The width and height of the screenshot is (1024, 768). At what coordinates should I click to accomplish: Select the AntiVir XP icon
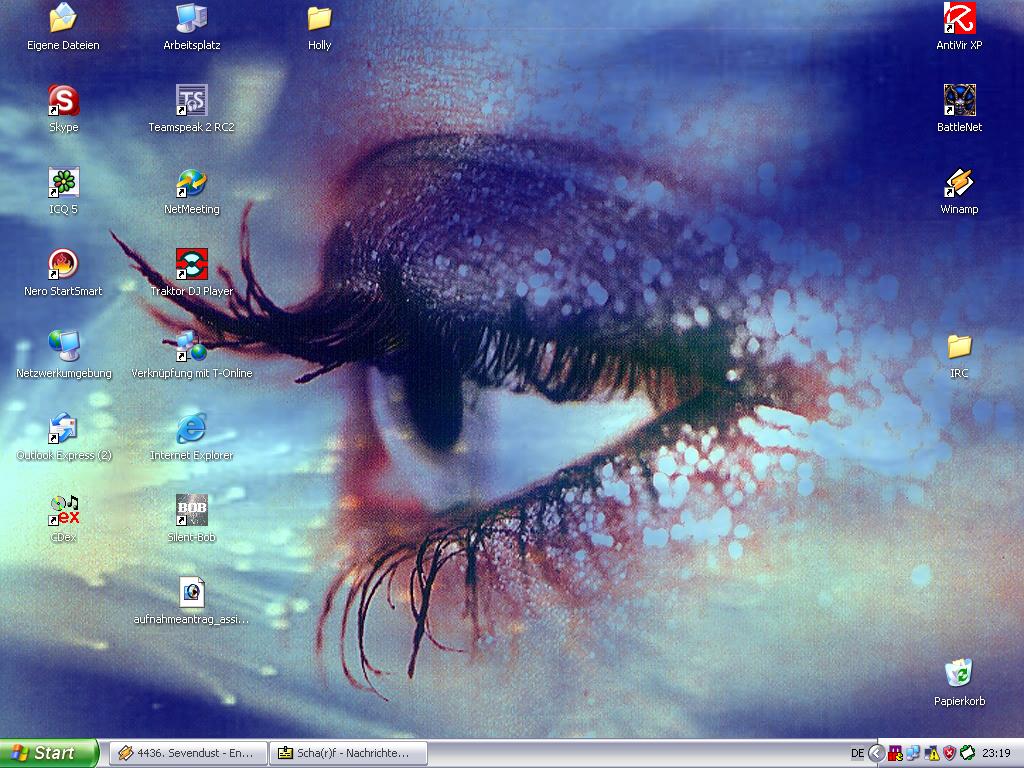point(959,19)
